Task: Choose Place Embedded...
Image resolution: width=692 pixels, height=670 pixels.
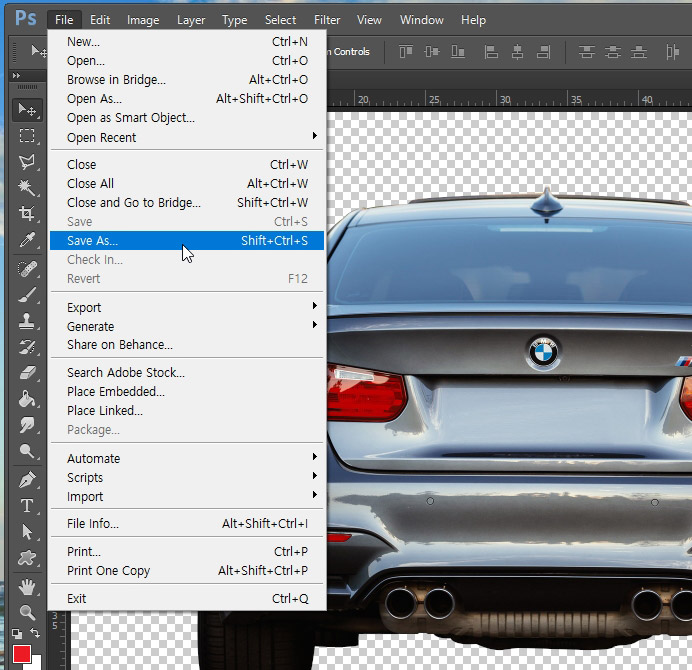Action: pos(187,391)
